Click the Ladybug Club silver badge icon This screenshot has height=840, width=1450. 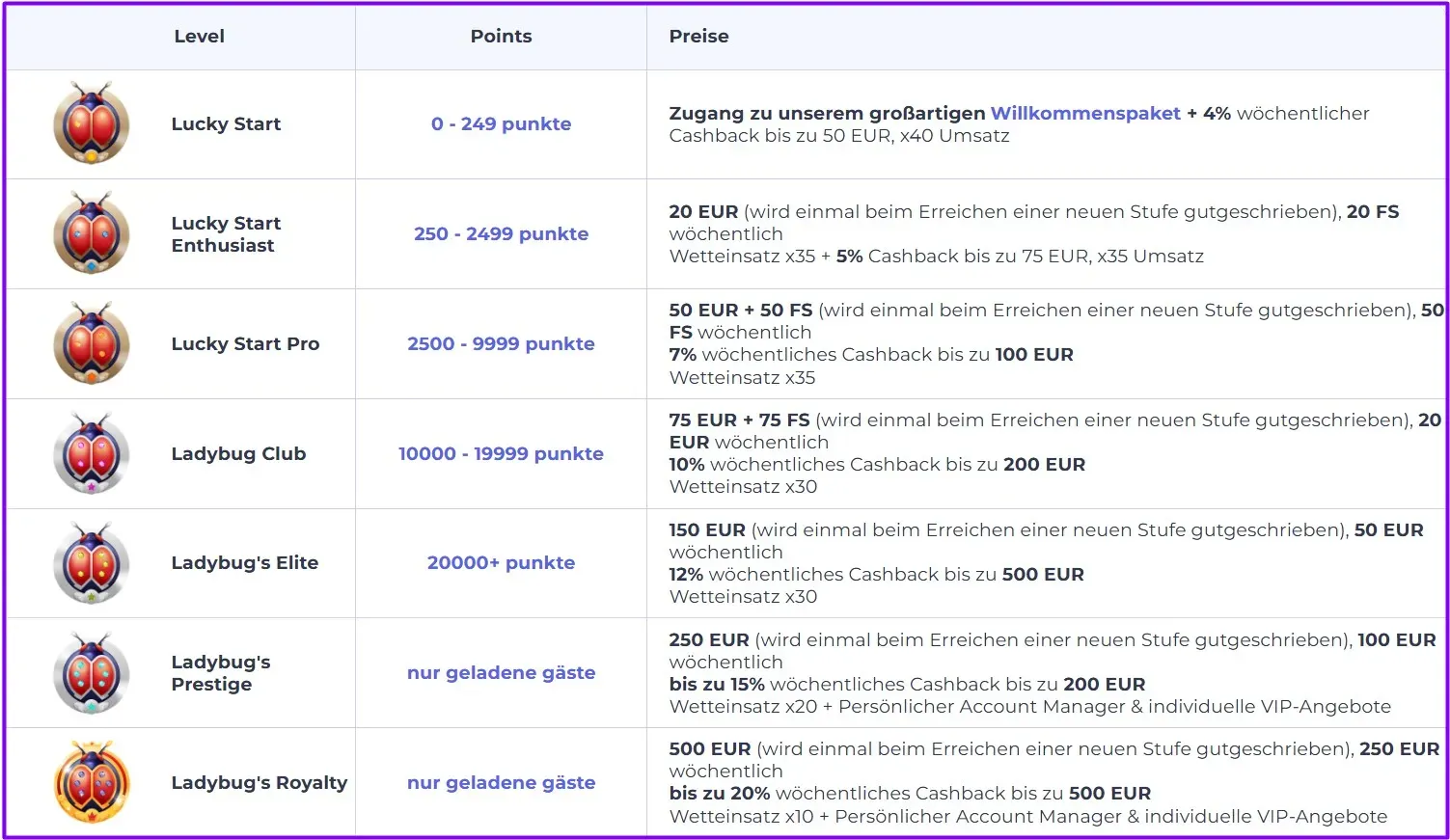[x=92, y=453]
